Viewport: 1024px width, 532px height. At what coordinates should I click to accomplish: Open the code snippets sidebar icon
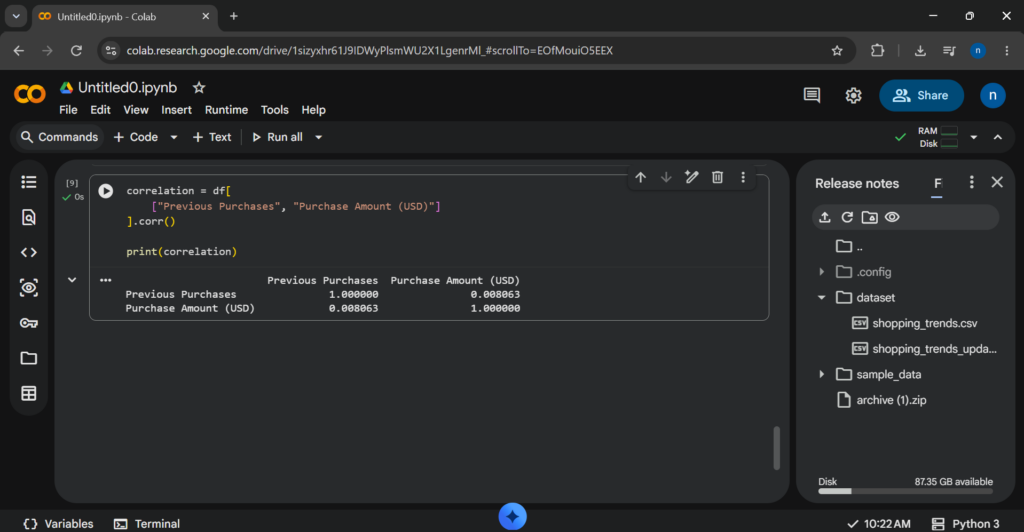(x=29, y=253)
